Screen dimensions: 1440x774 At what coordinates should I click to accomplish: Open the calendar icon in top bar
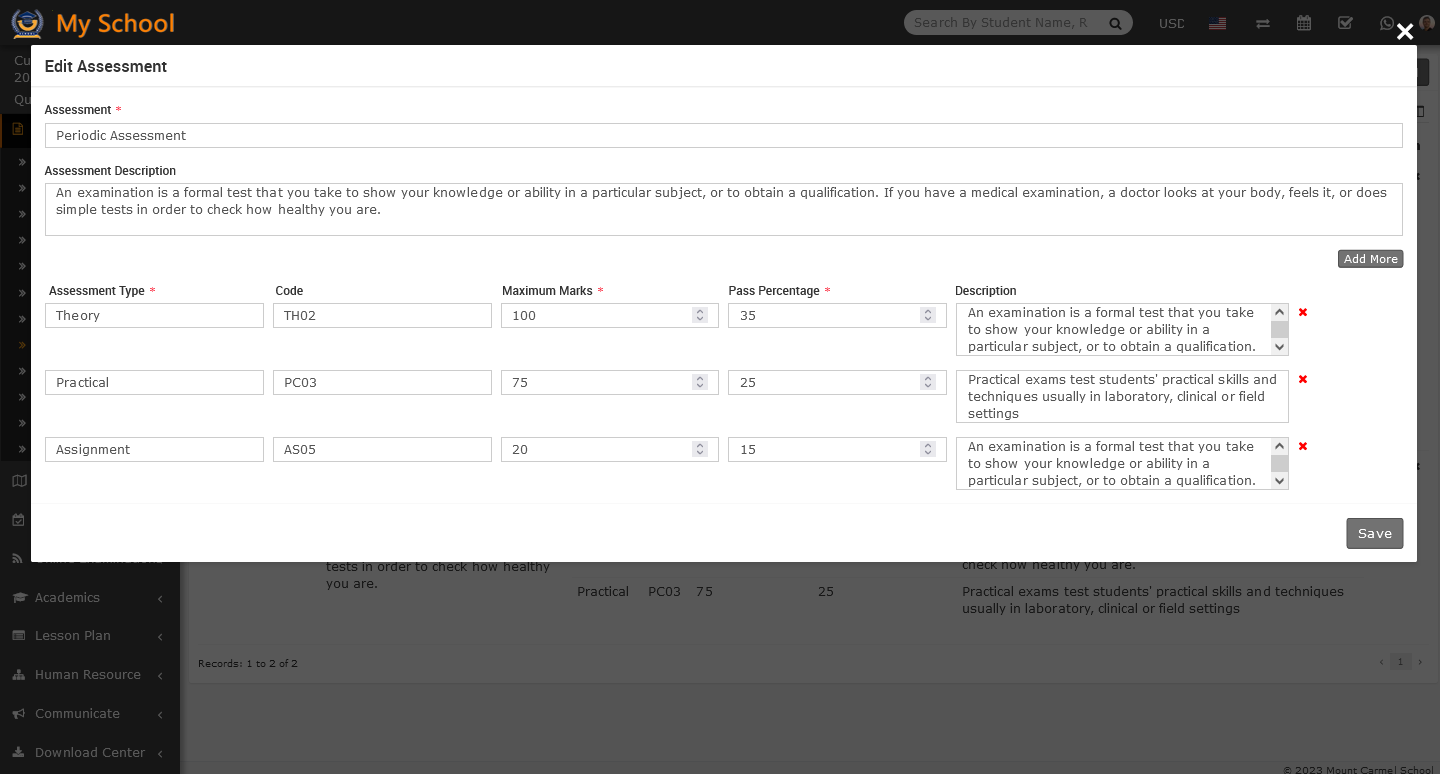pyautogui.click(x=1304, y=23)
